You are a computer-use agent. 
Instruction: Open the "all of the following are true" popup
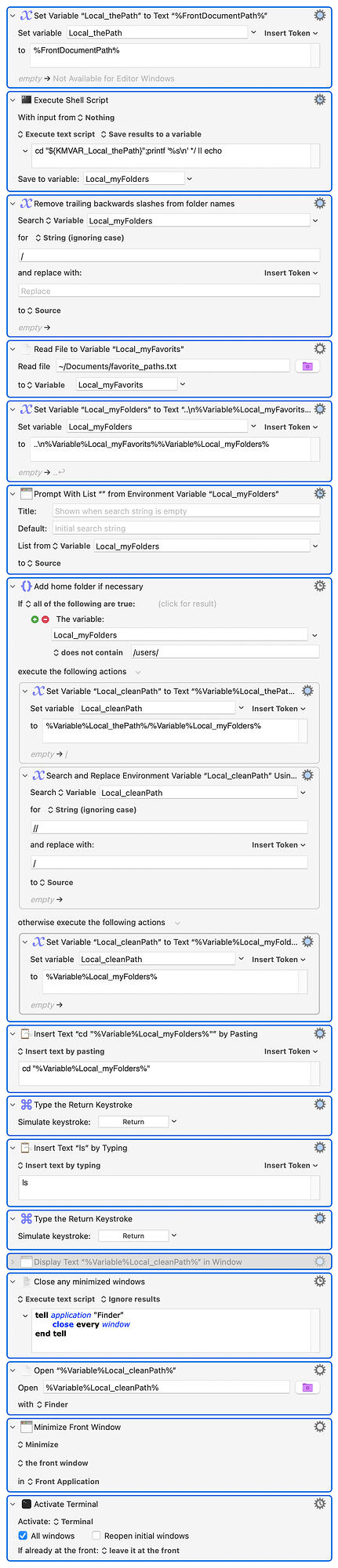click(x=80, y=604)
